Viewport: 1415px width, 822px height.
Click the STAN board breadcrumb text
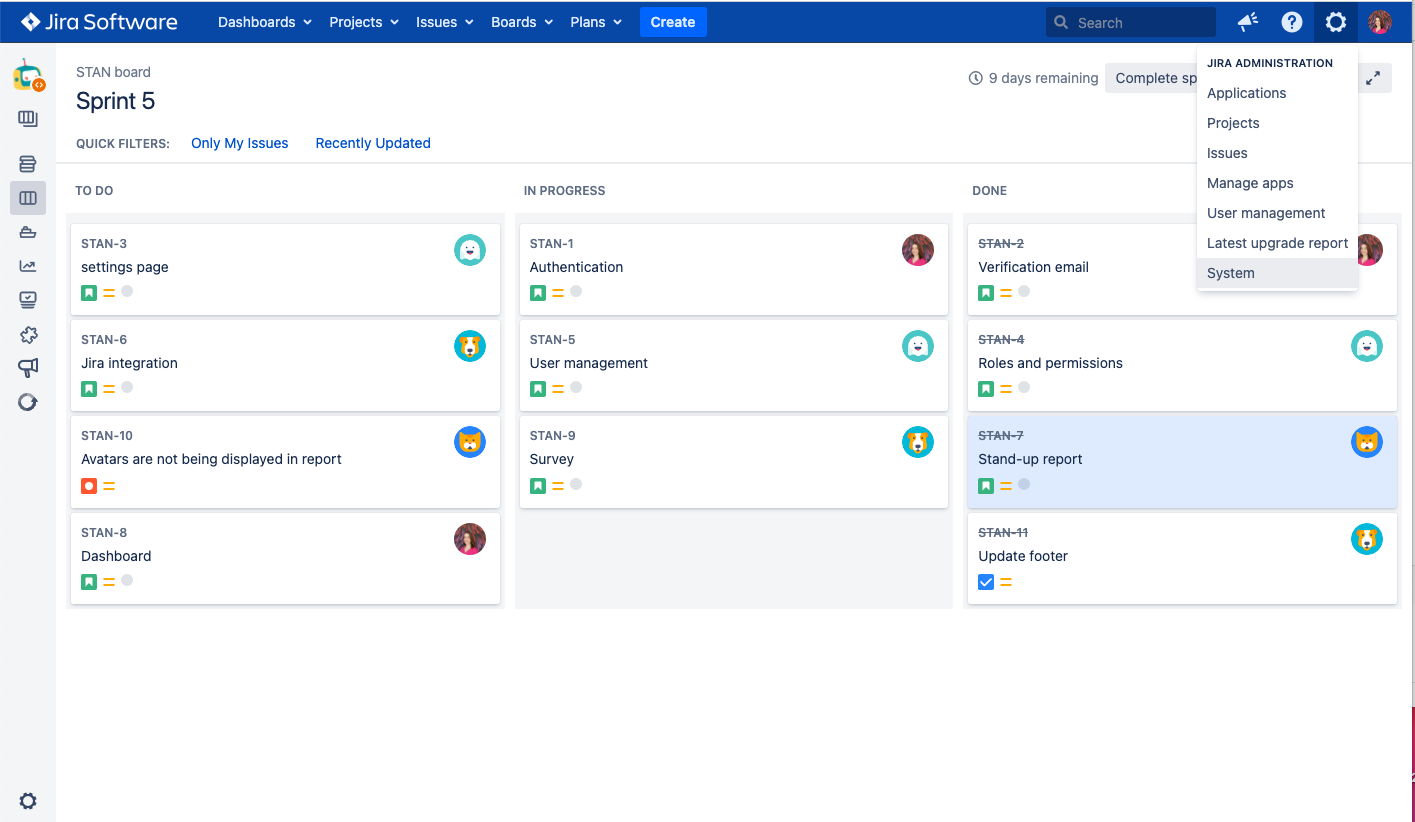113,72
